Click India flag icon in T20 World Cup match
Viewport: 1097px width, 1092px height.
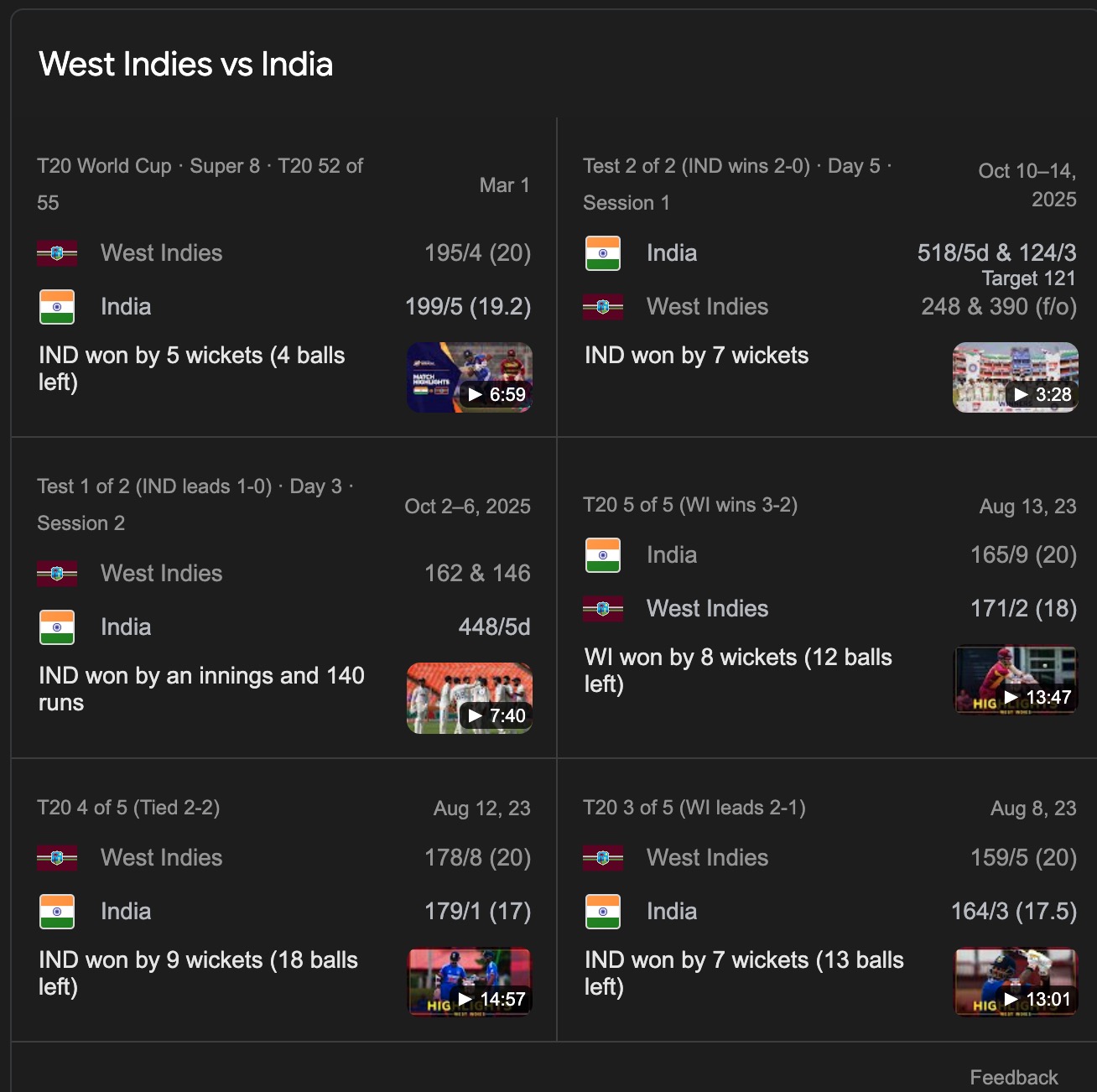[x=57, y=307]
